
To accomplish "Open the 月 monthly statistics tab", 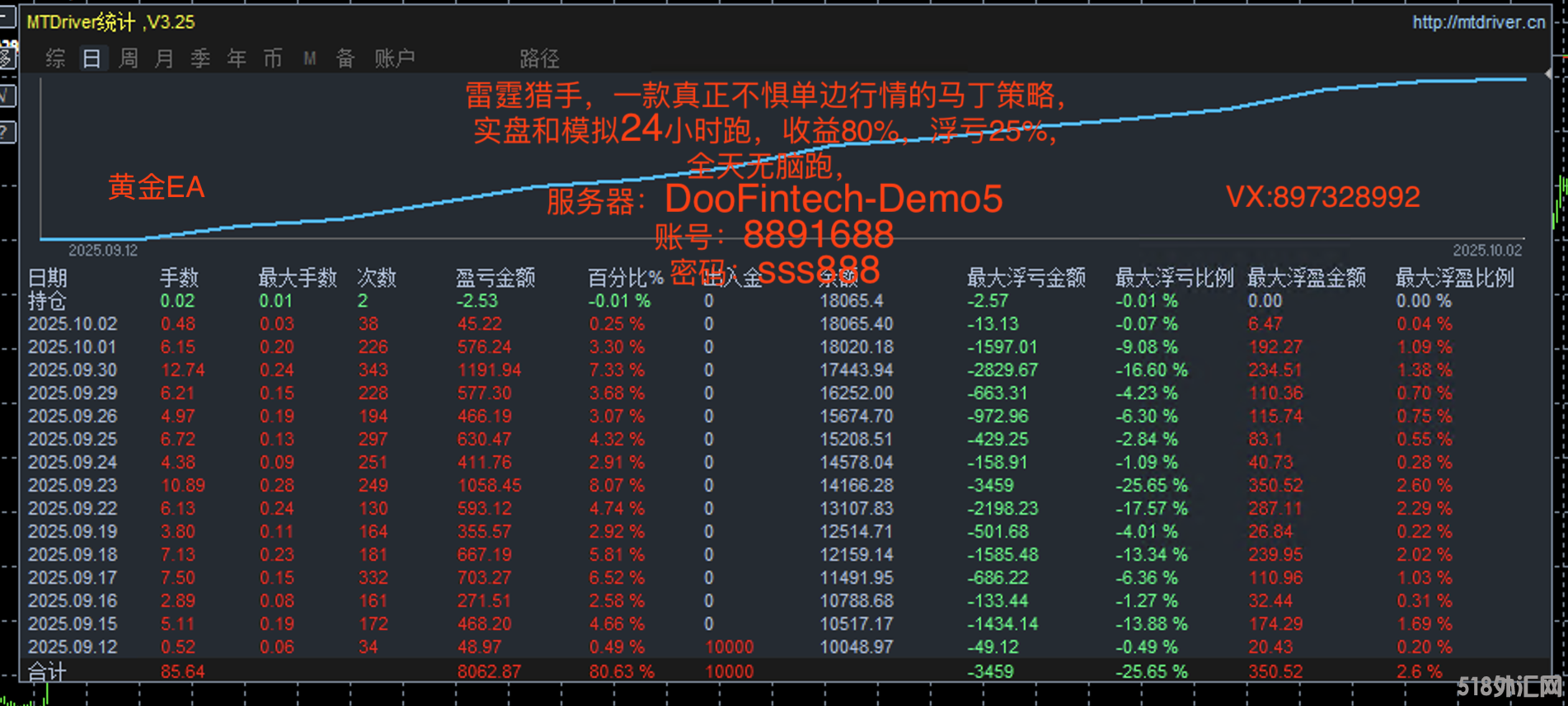I will tap(165, 59).
